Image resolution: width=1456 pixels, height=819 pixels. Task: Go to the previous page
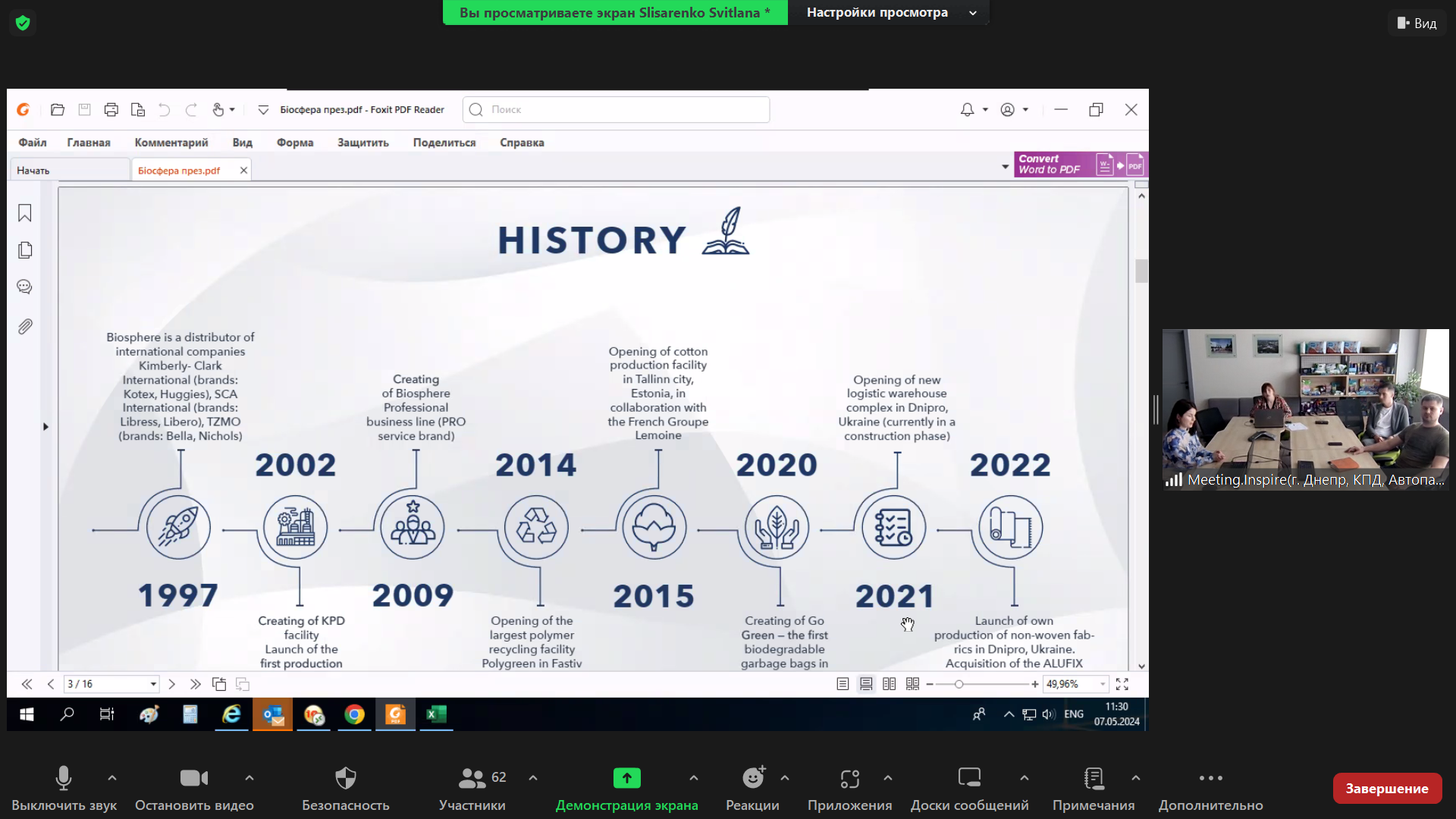point(51,684)
